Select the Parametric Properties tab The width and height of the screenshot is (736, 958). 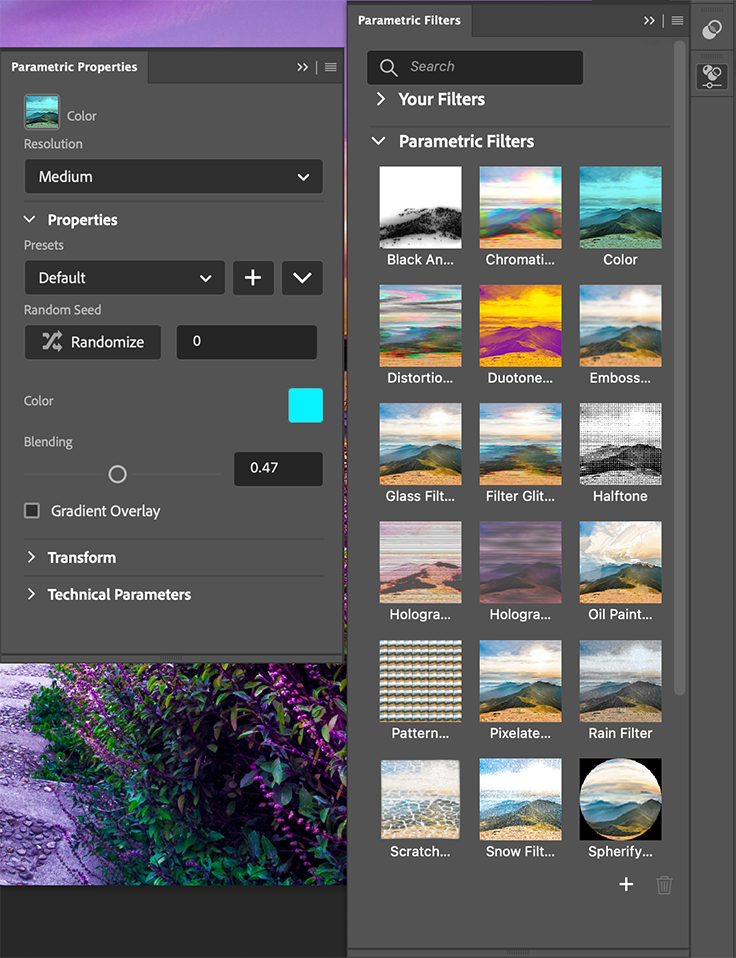tap(74, 67)
